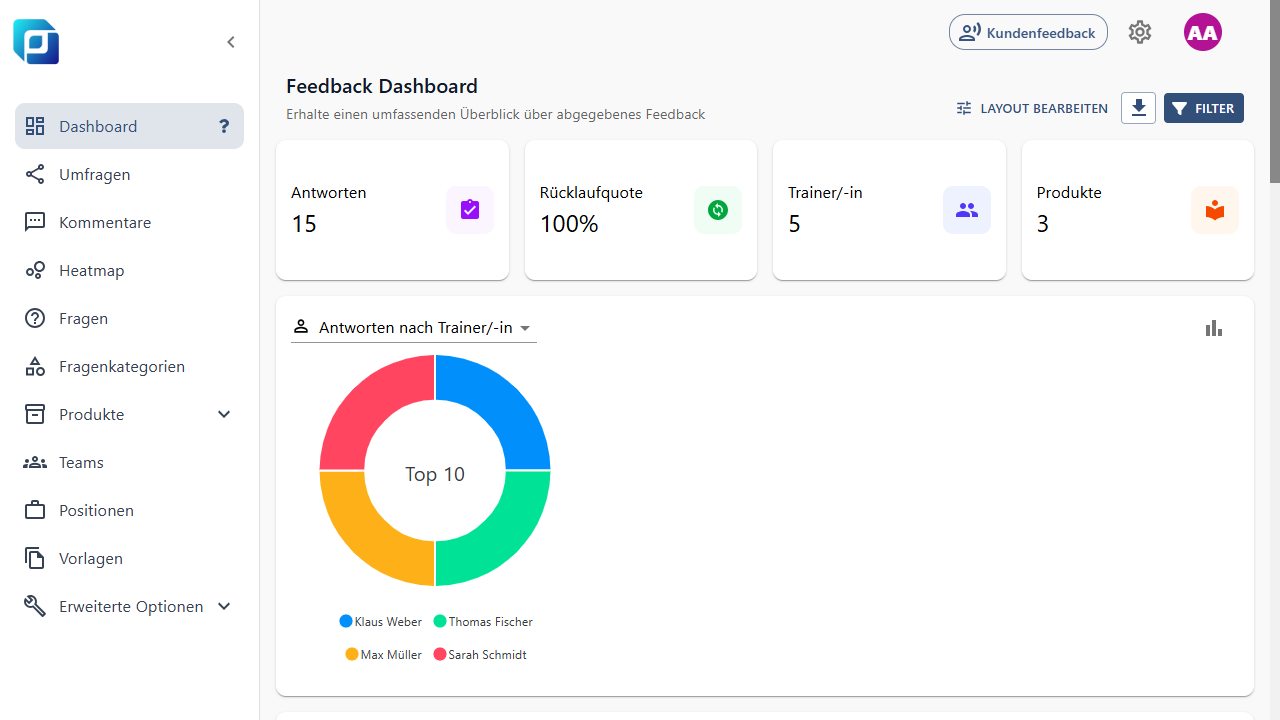Click the orange donut chart segment
Viewport: 1280px width, 720px height.
pyautogui.click(x=367, y=537)
